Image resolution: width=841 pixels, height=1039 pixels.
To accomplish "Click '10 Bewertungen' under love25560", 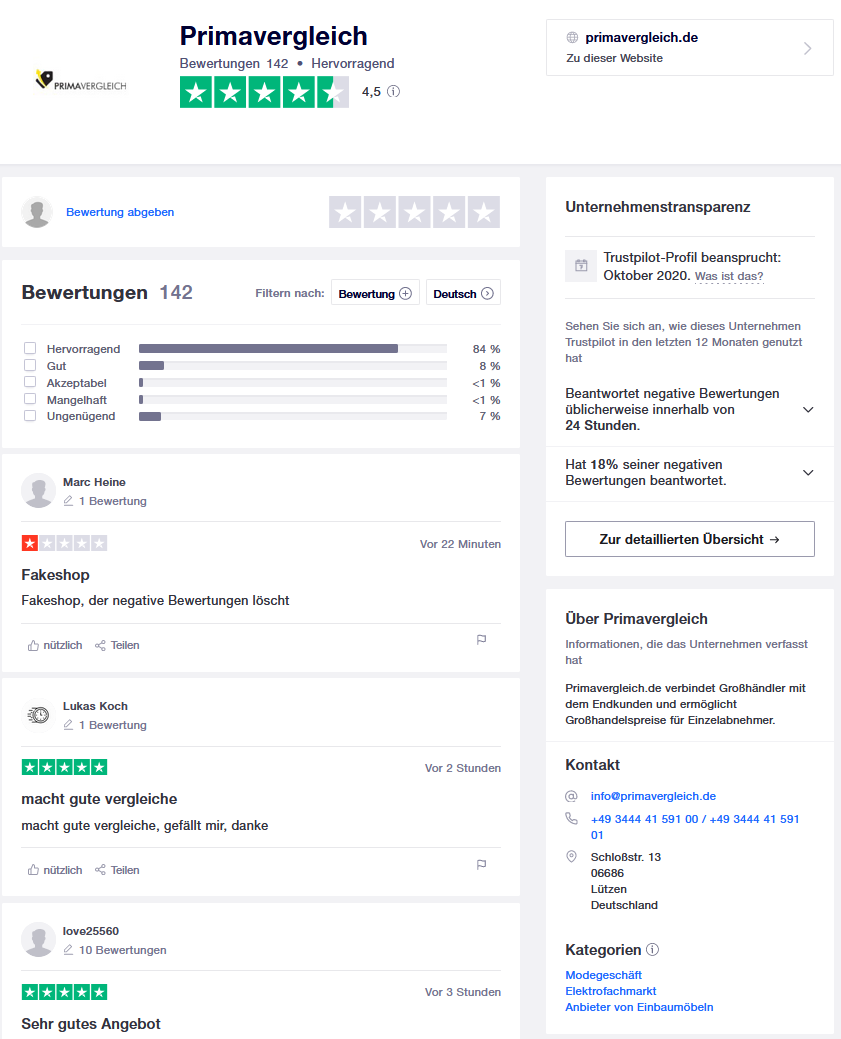I will click(x=123, y=950).
